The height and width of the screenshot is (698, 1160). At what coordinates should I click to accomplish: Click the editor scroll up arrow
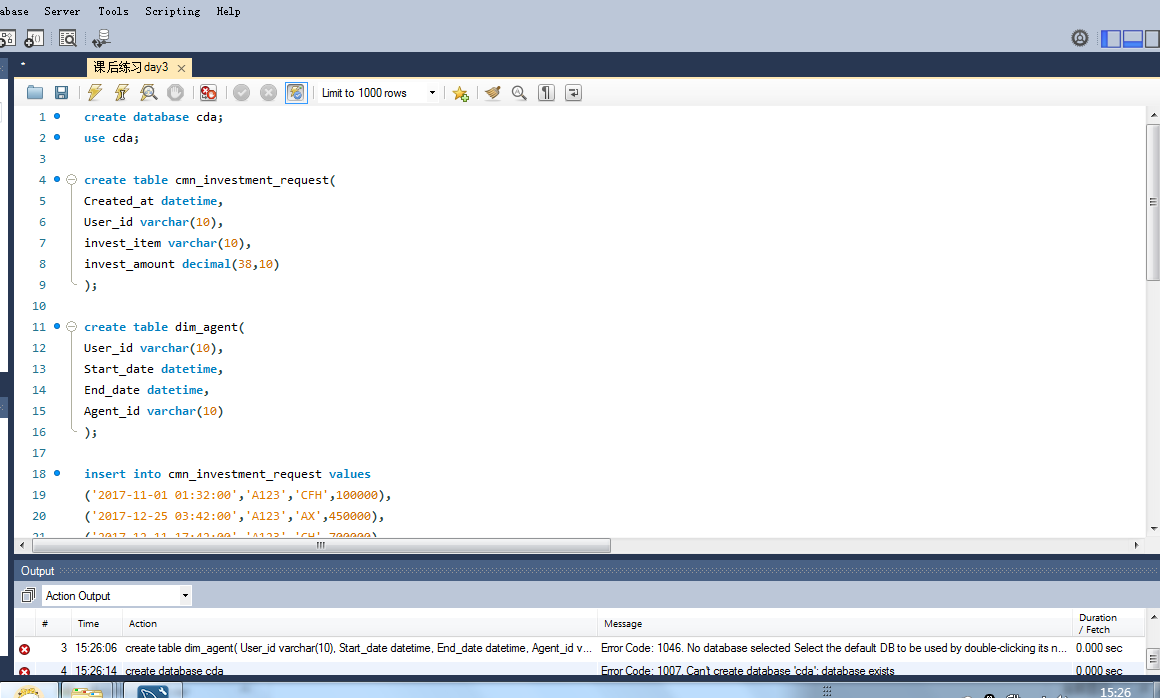[1153, 115]
